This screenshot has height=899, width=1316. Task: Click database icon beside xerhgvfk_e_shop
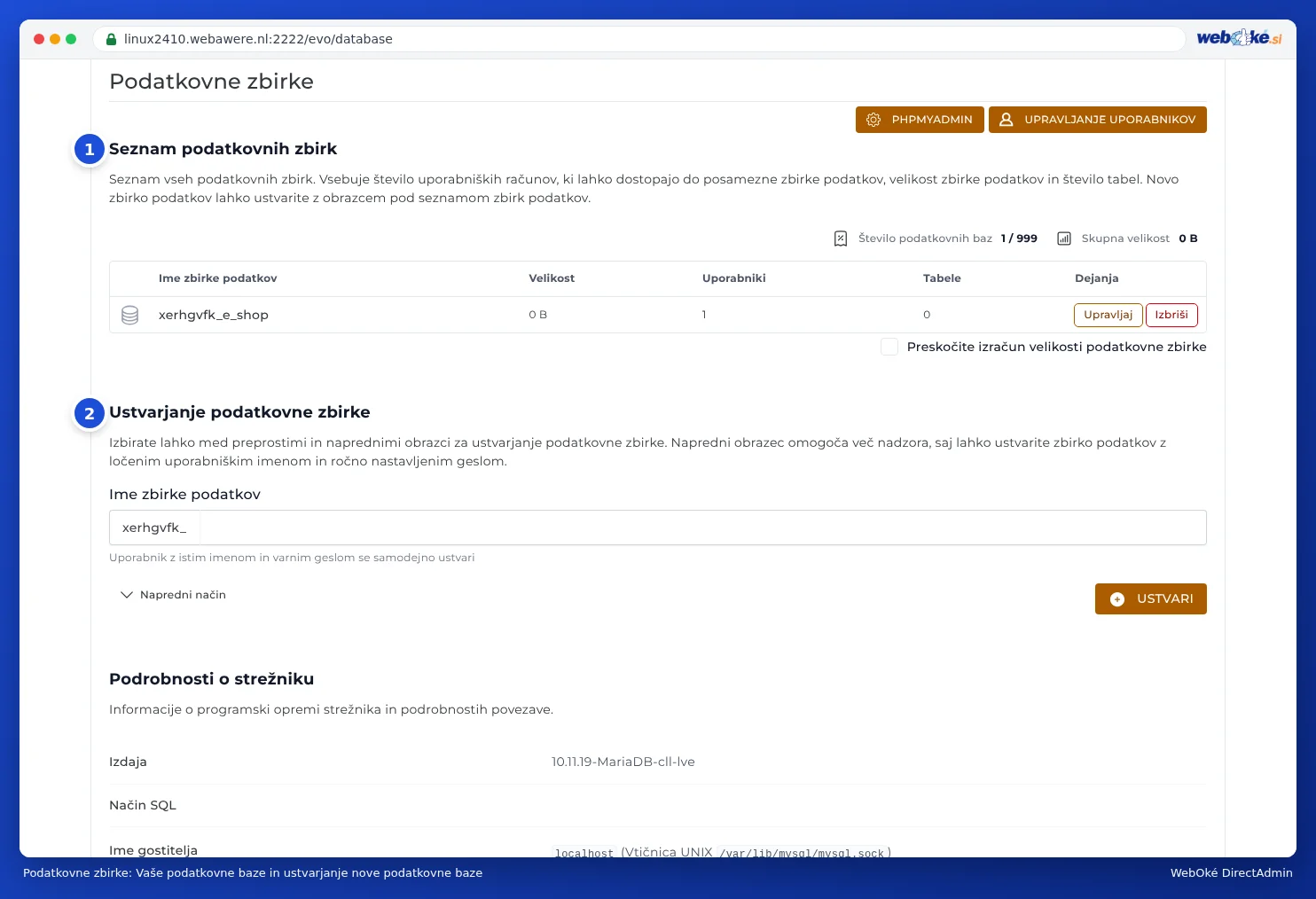[x=129, y=315]
